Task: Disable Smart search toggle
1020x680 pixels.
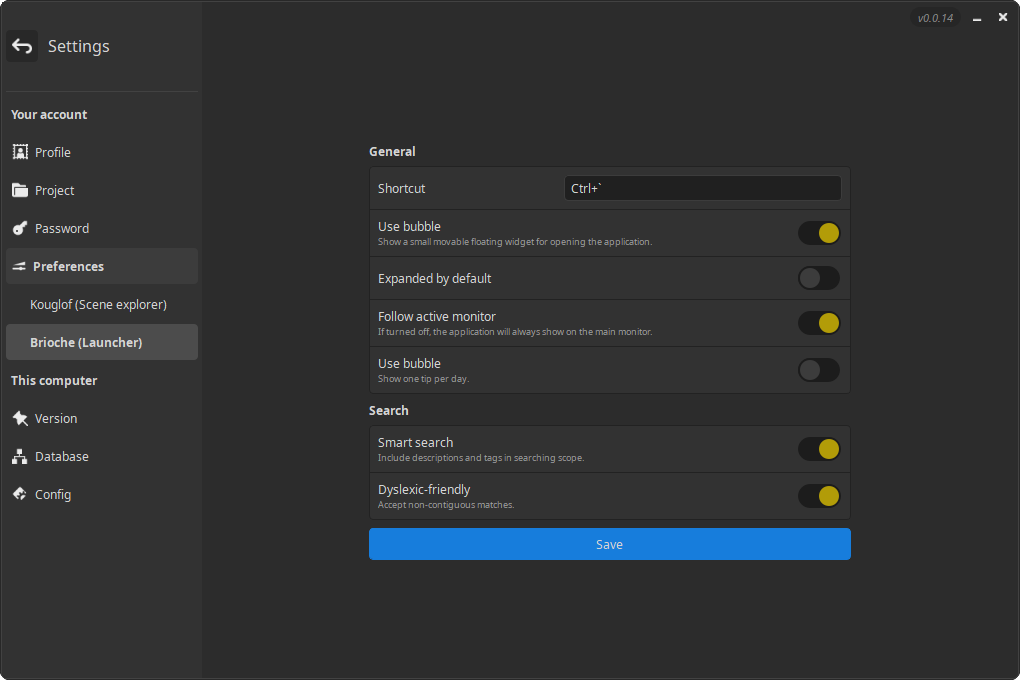Action: 818,449
